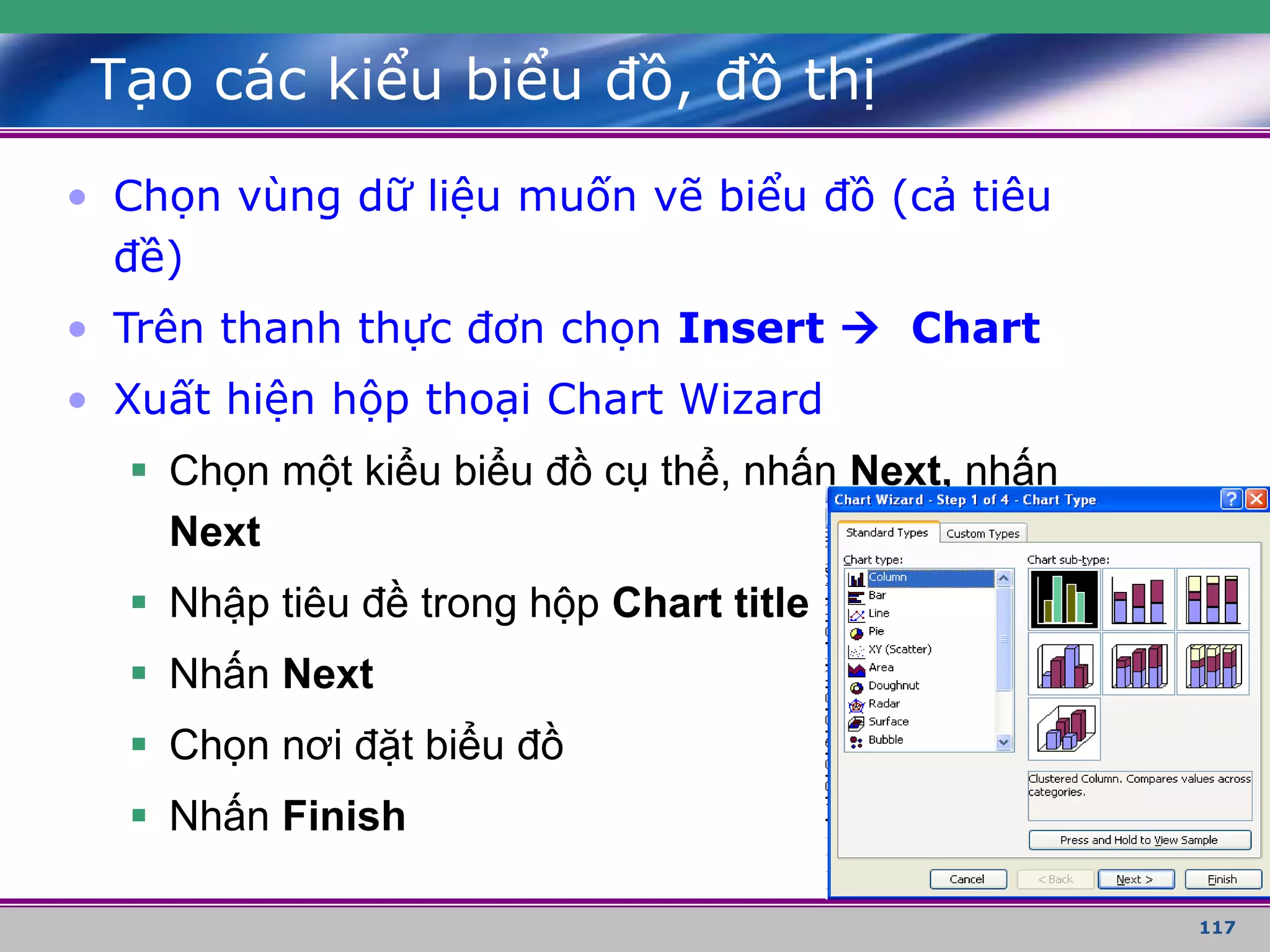Click the slide number 117
This screenshot has height=952, width=1270.
tap(1217, 927)
